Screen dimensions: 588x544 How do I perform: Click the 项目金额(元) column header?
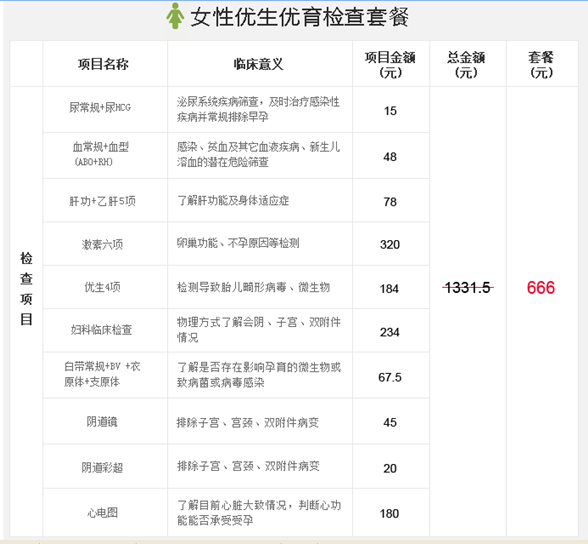pos(390,64)
